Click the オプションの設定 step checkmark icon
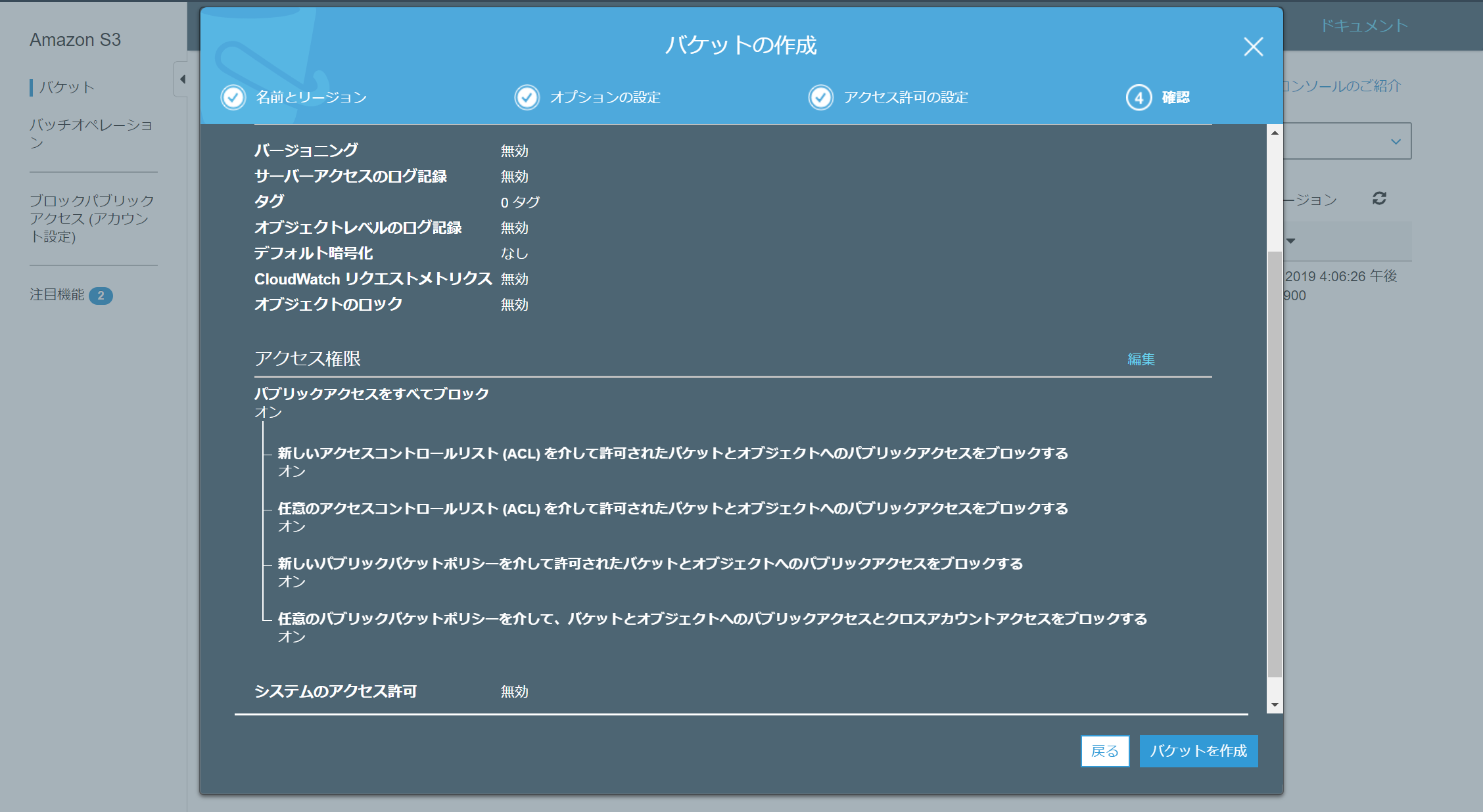This screenshot has width=1483, height=812. pyautogui.click(x=527, y=97)
